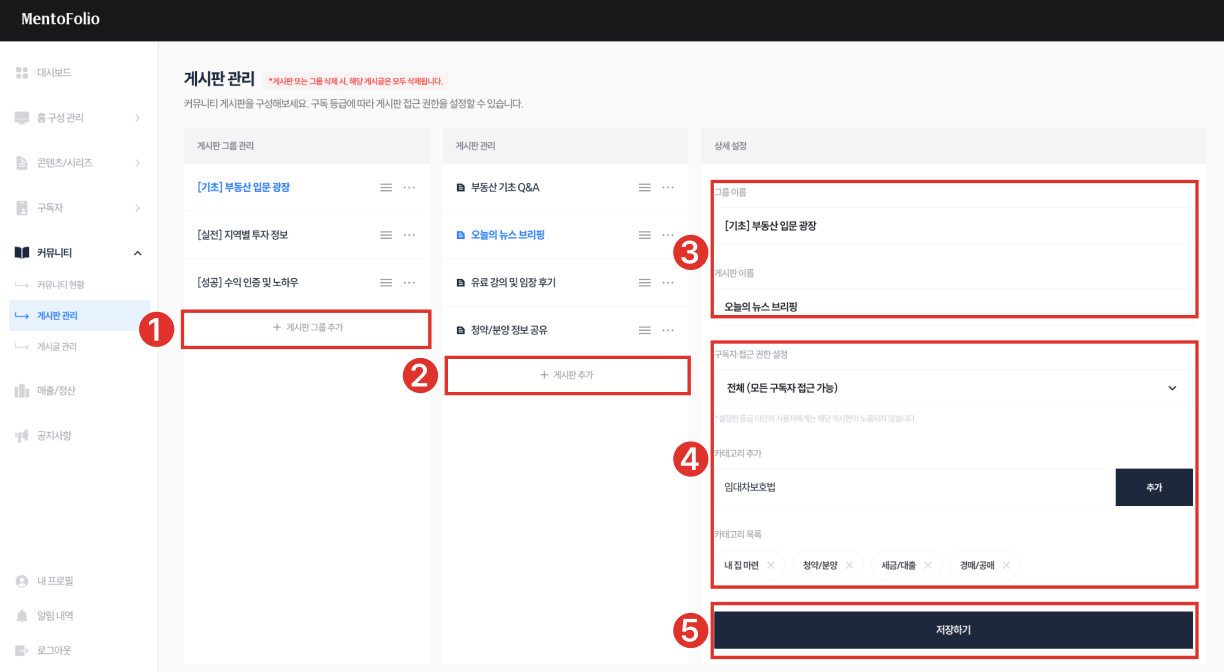
Task: Expand the 홈 구성 관리 chevron
Action: (137, 117)
